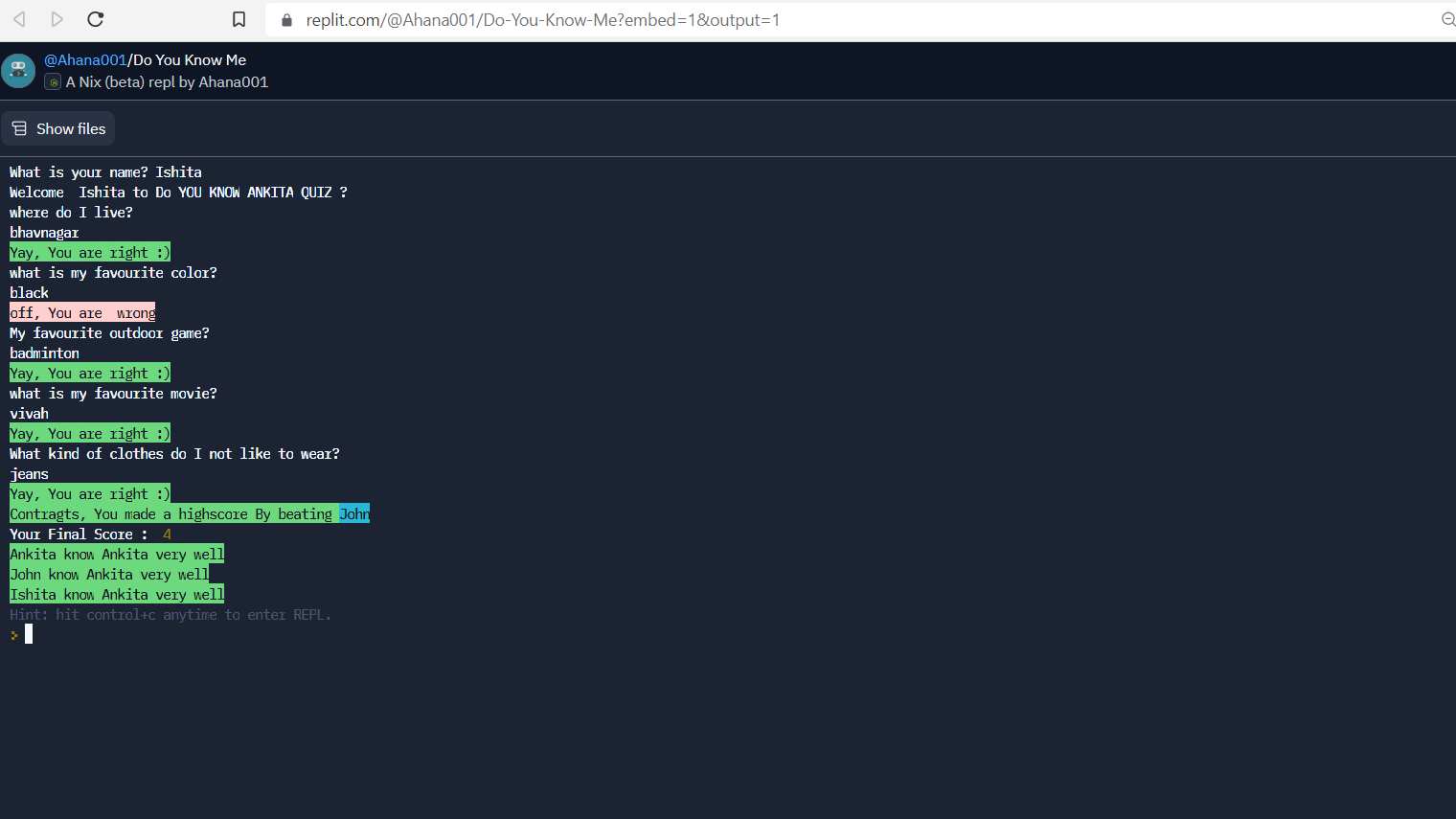The width and height of the screenshot is (1456, 819).
Task: Click the Show files sidebar icon
Action: [x=19, y=127]
